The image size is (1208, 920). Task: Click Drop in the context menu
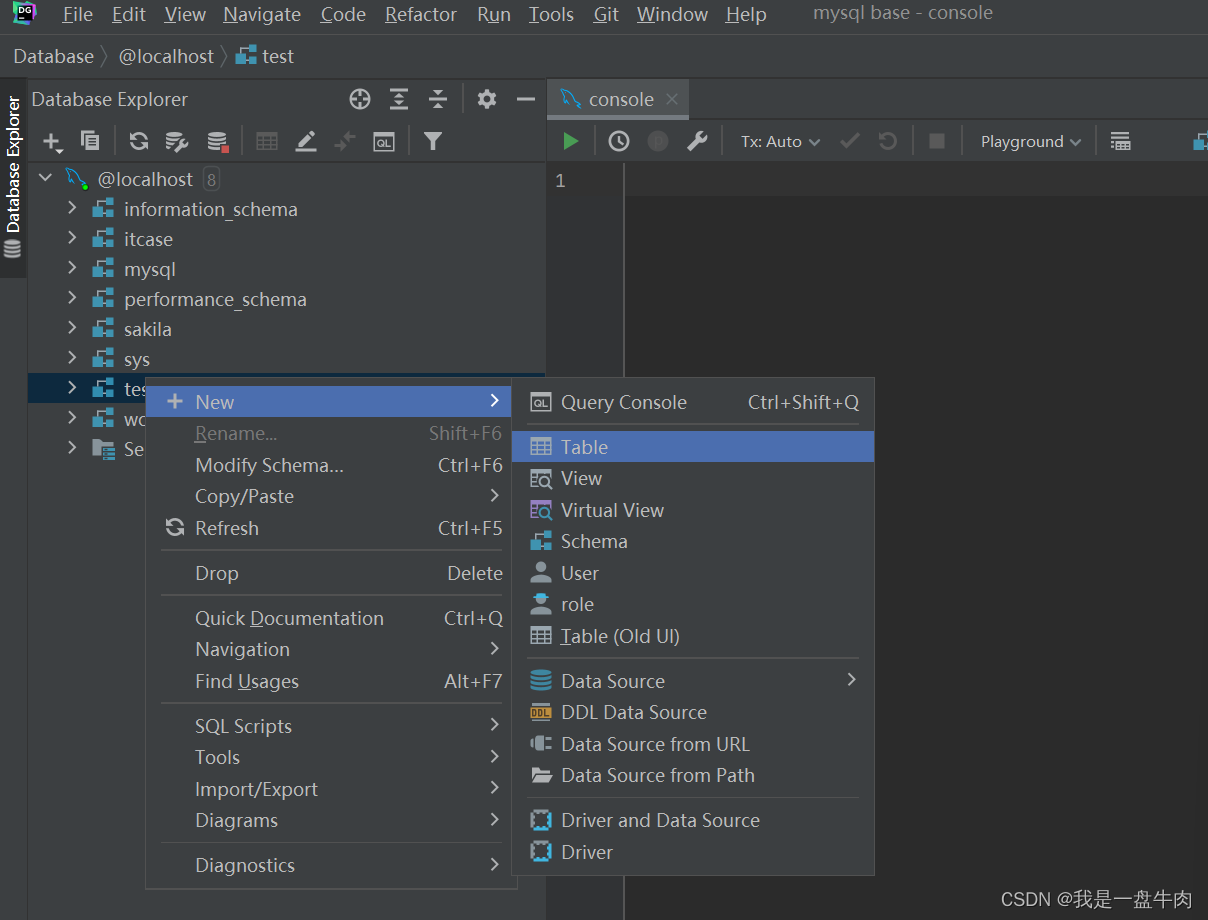pyautogui.click(x=329, y=573)
